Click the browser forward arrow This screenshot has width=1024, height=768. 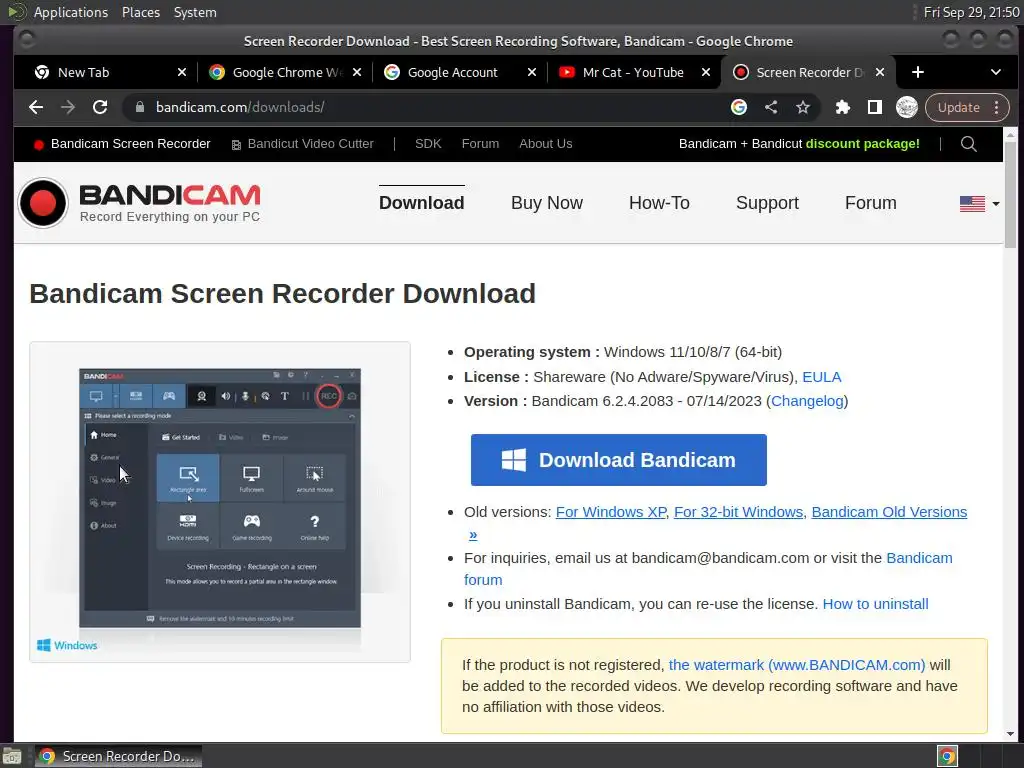point(68,107)
